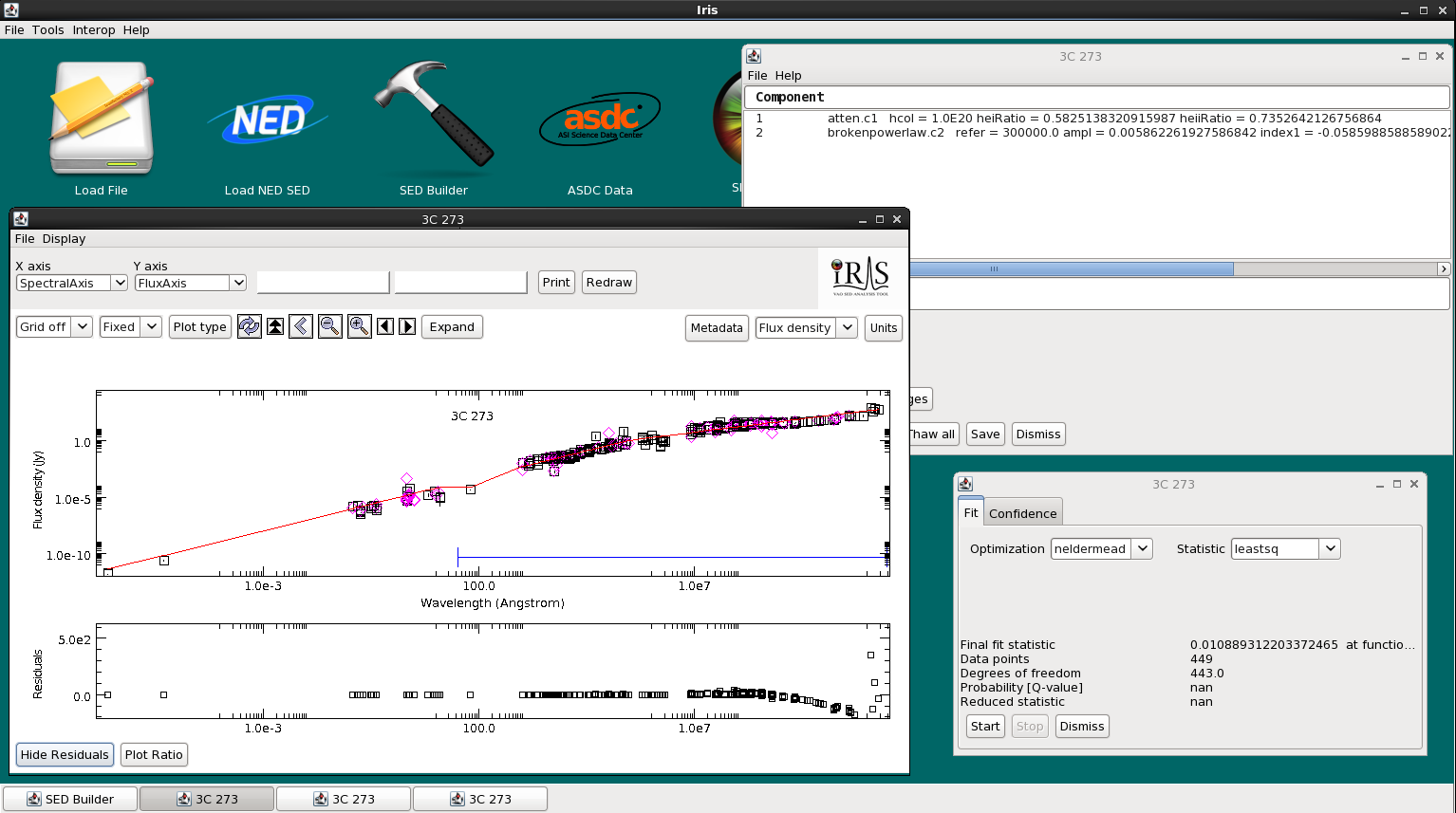Click the double up-arrow plot icon
Viewport: 1456px width, 813px height.
pos(275,326)
